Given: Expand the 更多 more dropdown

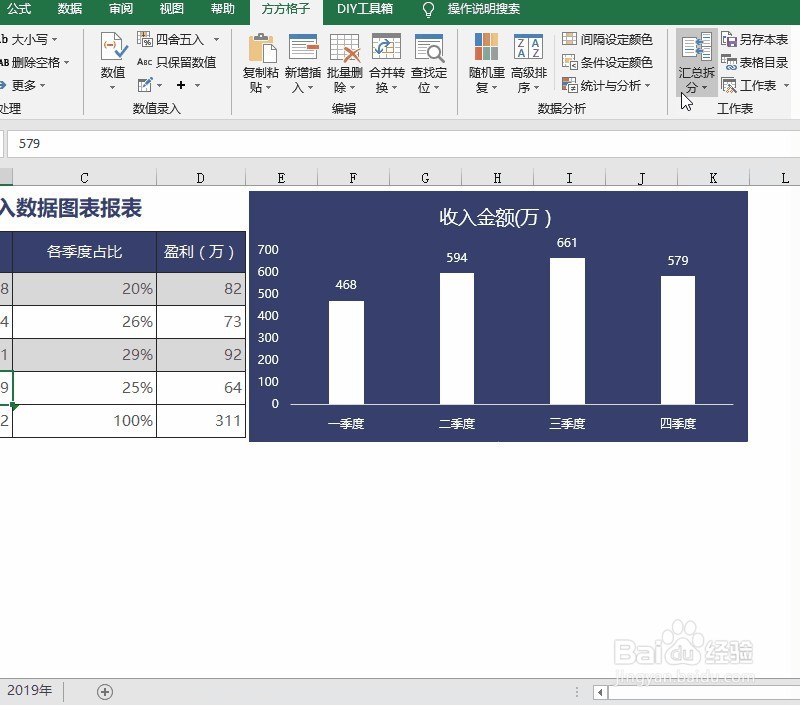Looking at the screenshot, I should pyautogui.click(x=42, y=85).
